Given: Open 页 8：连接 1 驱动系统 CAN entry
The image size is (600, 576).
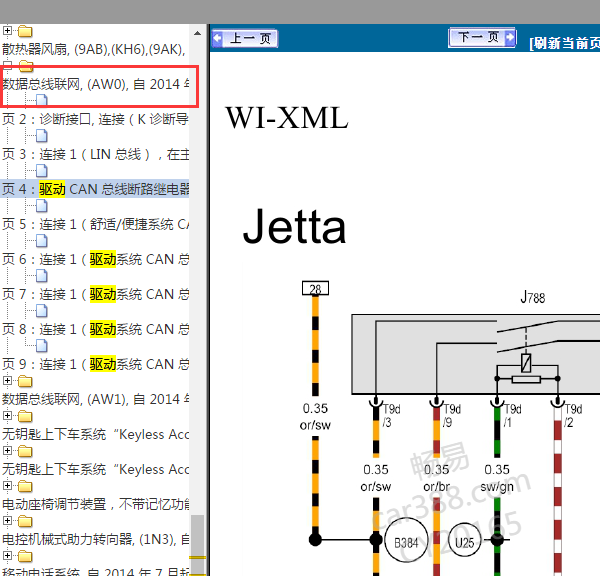Looking at the screenshot, I should pos(95,329).
